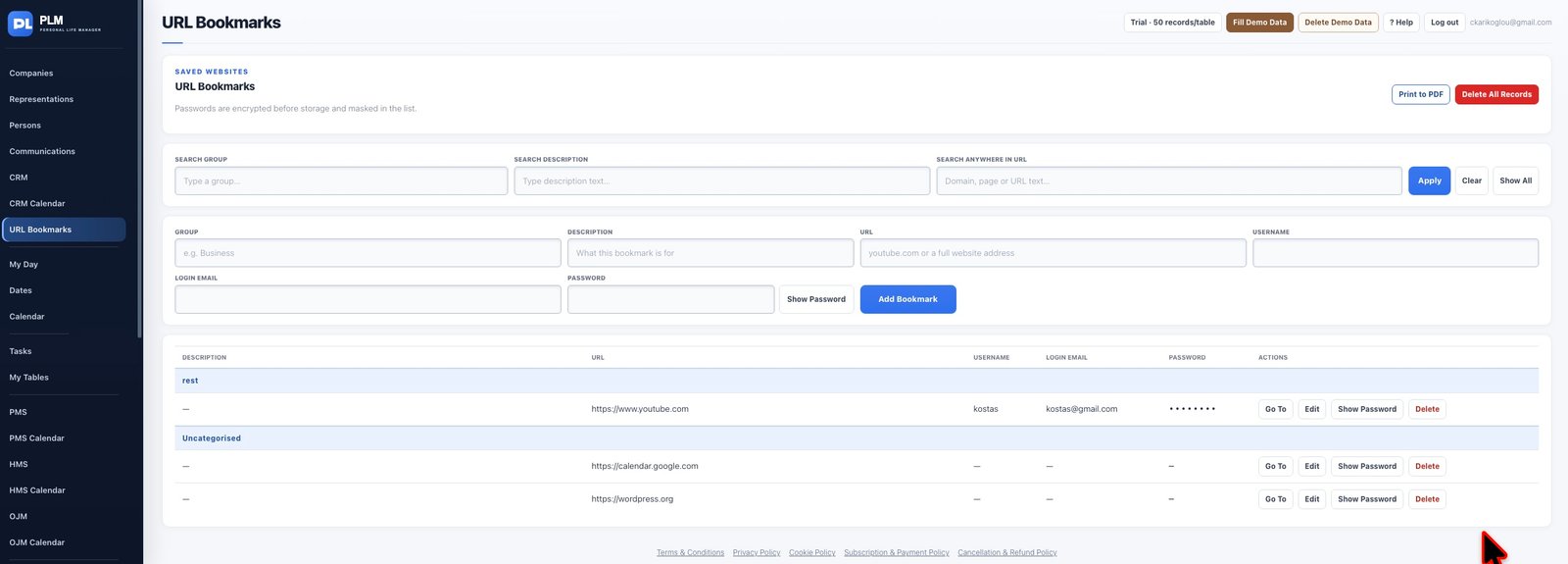
Task: Click the https://wordpress.org URL cell
Action: [632, 499]
